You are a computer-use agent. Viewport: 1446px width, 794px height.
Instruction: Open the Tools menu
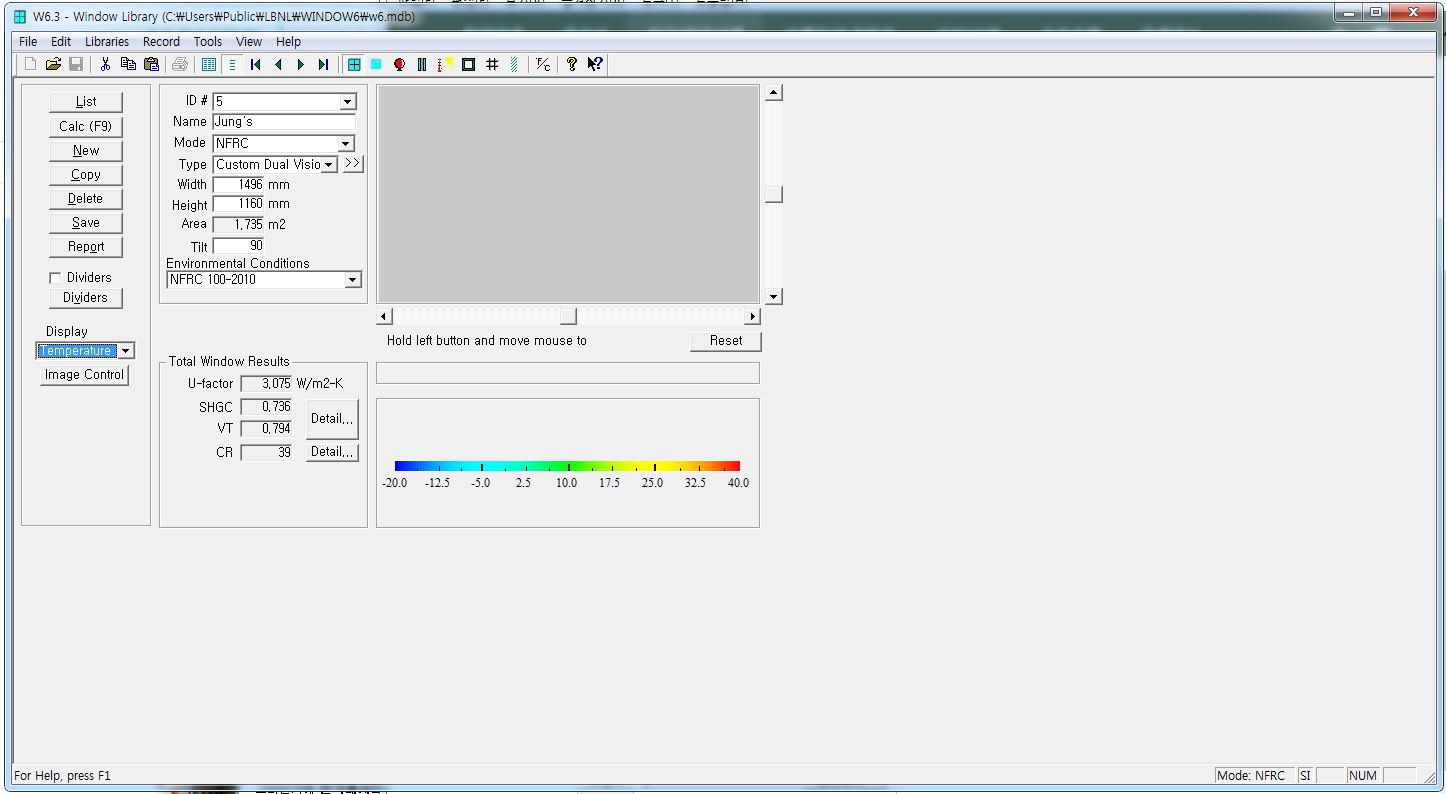point(207,42)
